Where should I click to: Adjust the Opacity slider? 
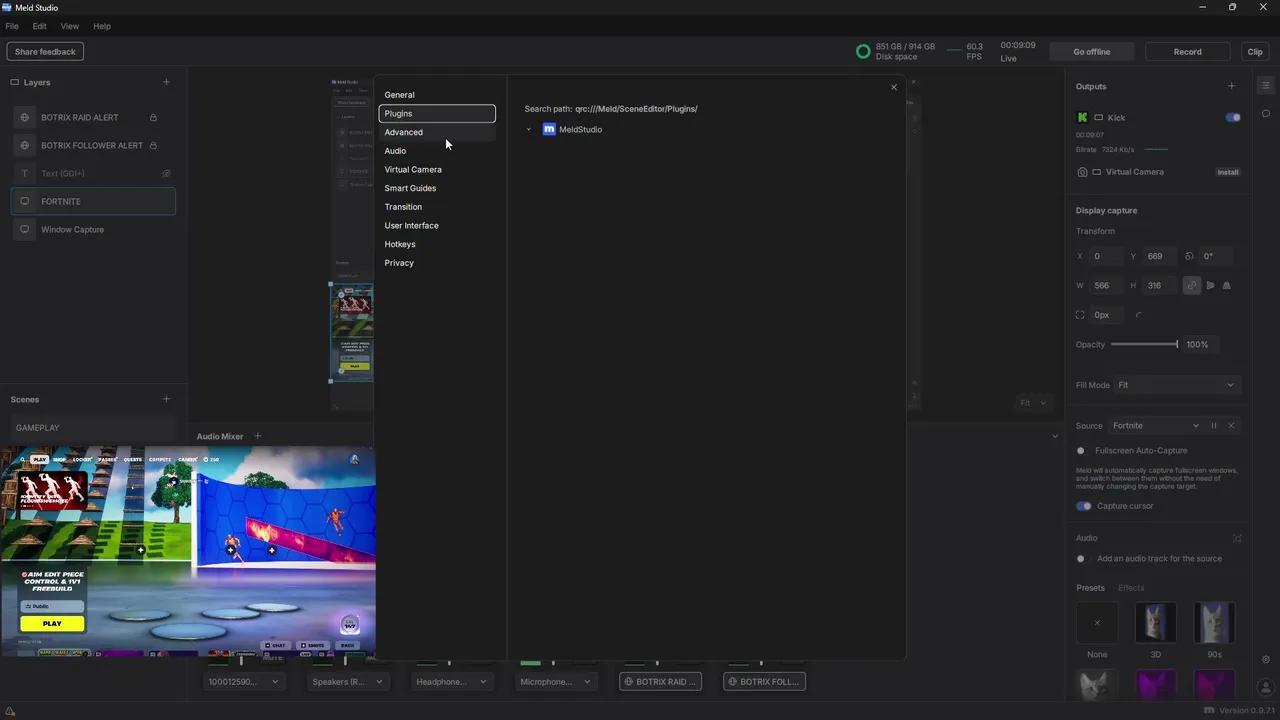click(1145, 344)
